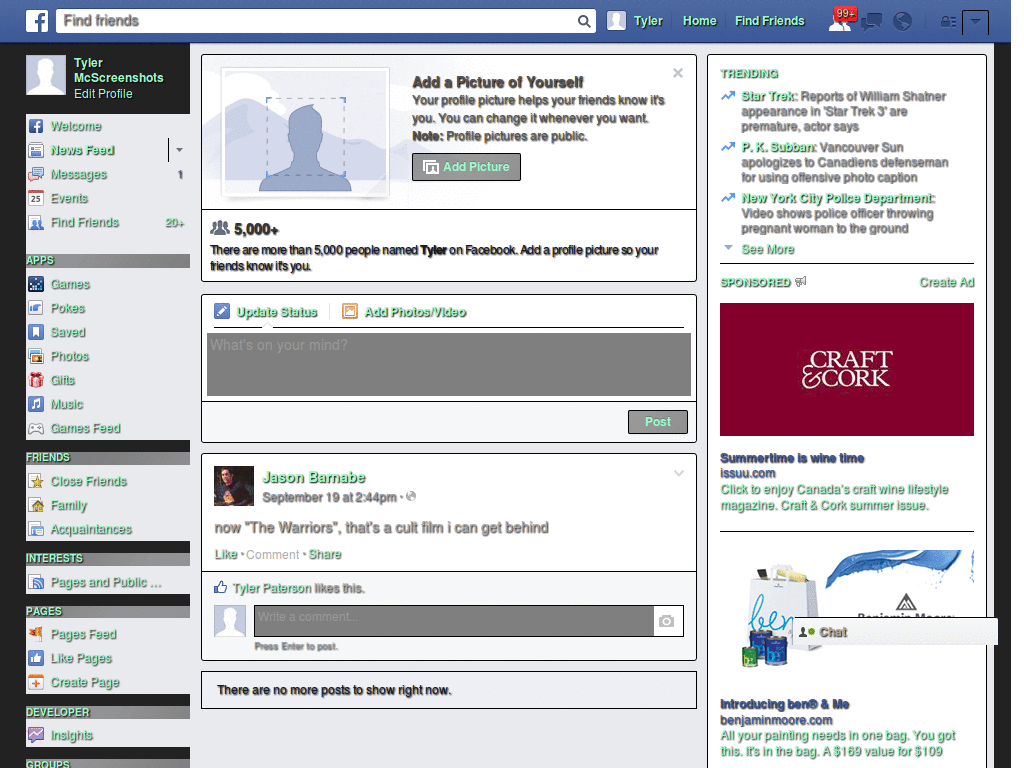The image size is (1024, 768).
Task: Click the Add Photos/Video icon
Action: [x=349, y=311]
